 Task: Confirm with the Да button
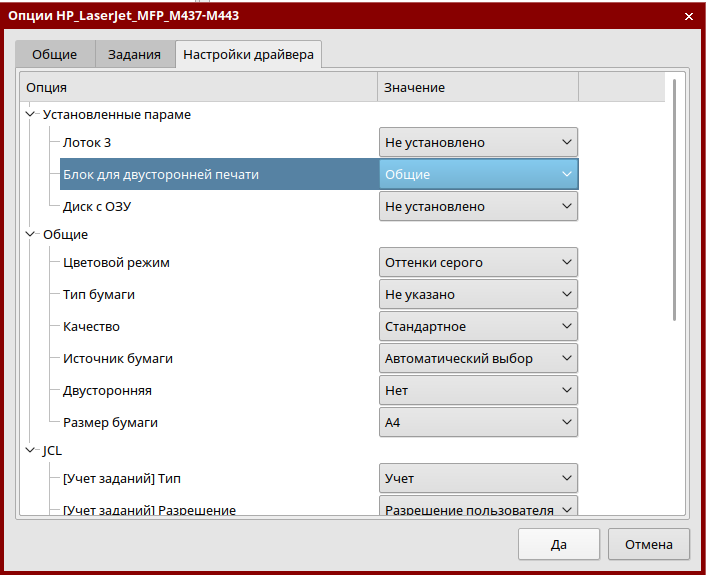[x=558, y=545]
